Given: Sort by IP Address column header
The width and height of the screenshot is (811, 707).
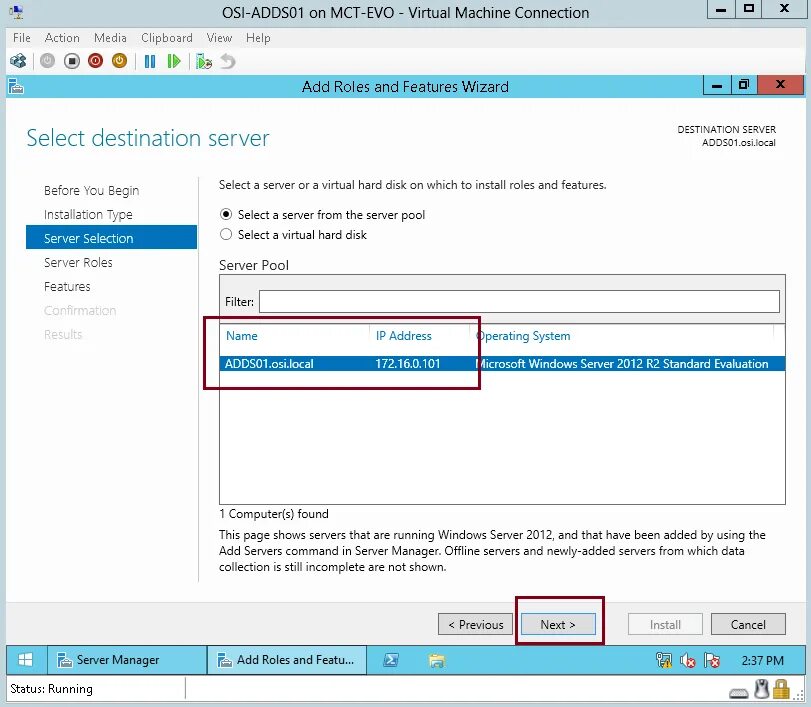Looking at the screenshot, I should [x=403, y=335].
